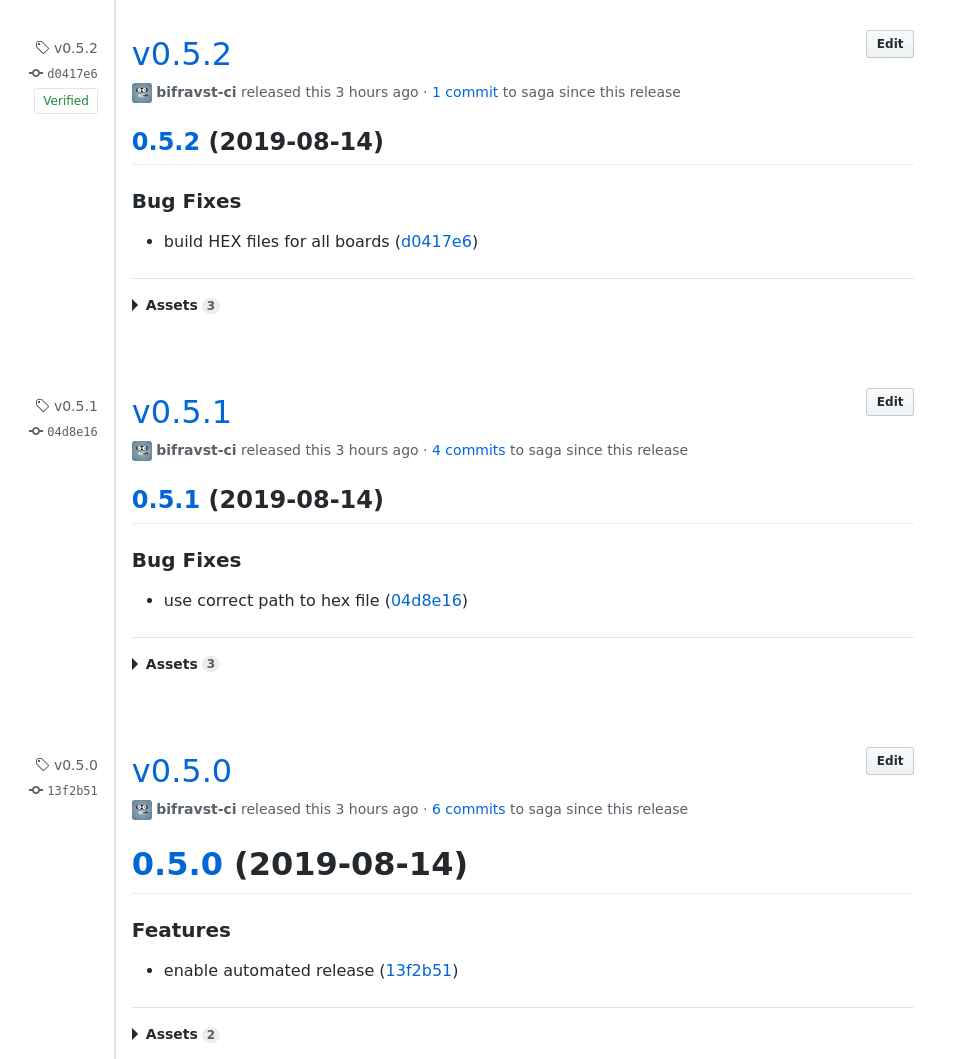The width and height of the screenshot is (959, 1059).
Task: Edit the v0.5.2 release
Action: coord(889,44)
